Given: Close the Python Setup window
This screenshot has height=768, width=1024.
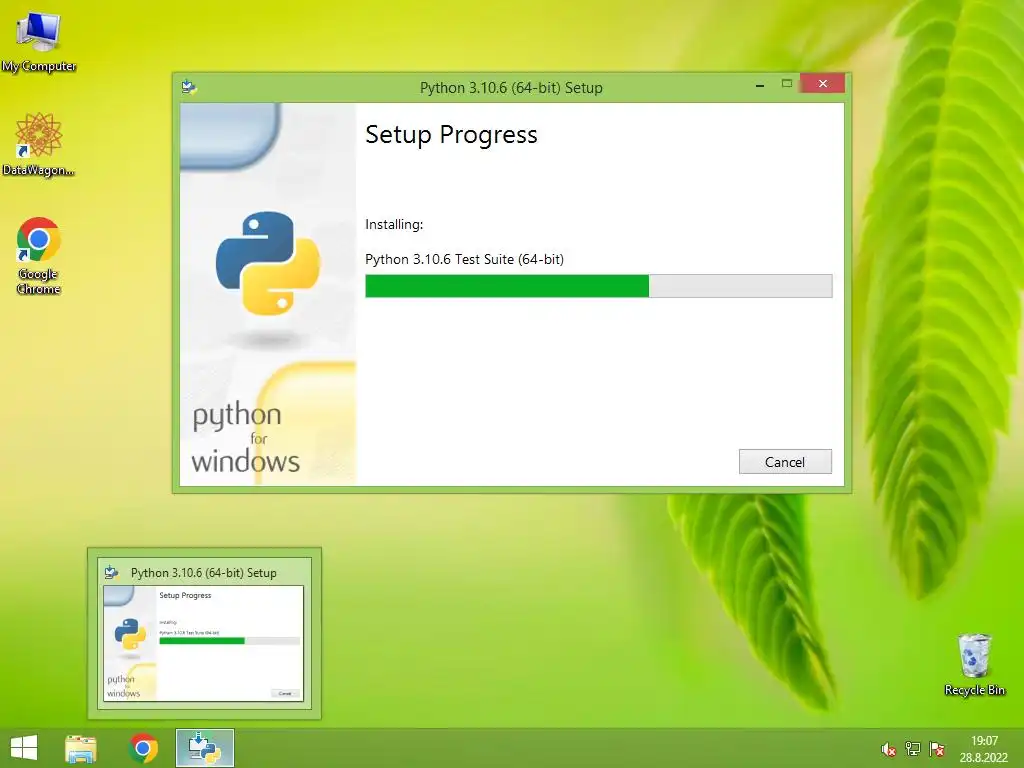Looking at the screenshot, I should [x=823, y=84].
